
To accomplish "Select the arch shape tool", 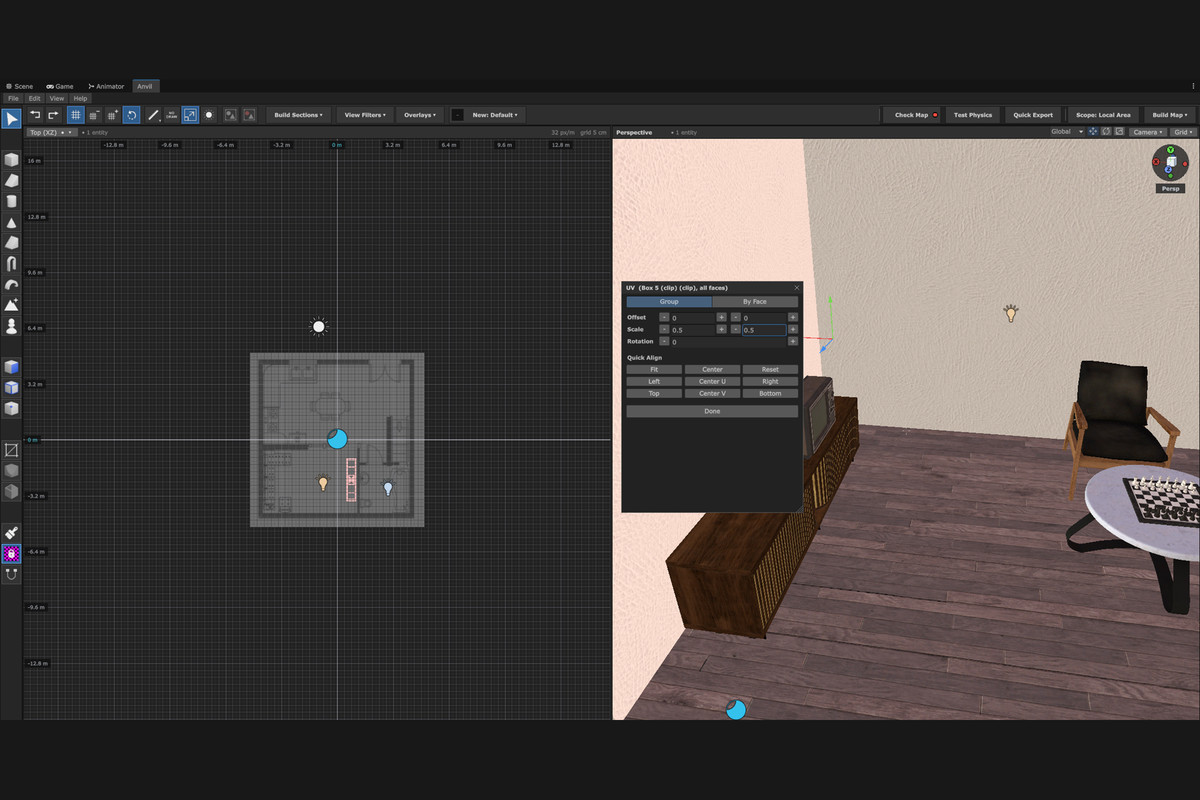I will tap(11, 264).
